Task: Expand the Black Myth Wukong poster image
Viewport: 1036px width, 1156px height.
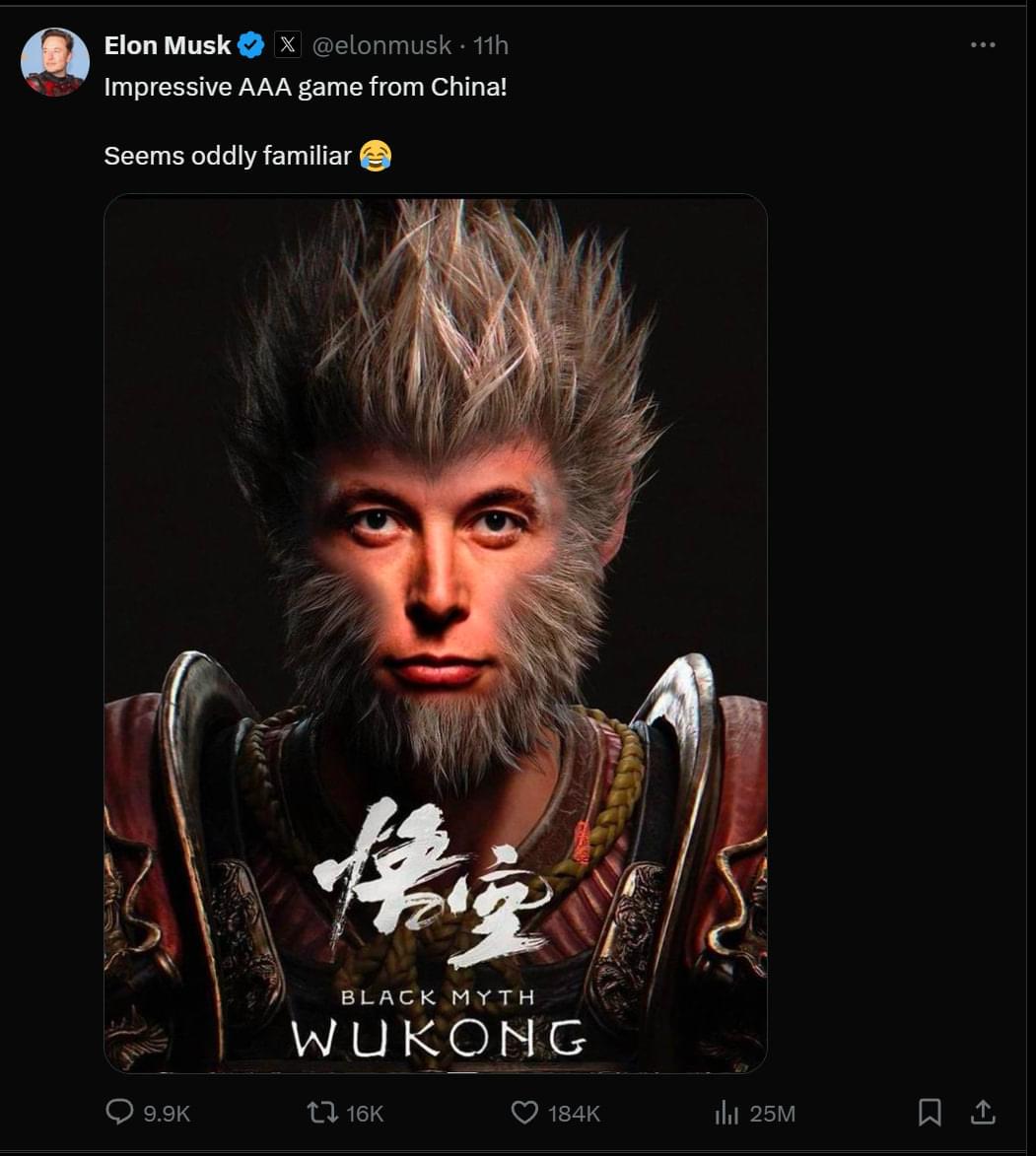Action: (x=436, y=634)
